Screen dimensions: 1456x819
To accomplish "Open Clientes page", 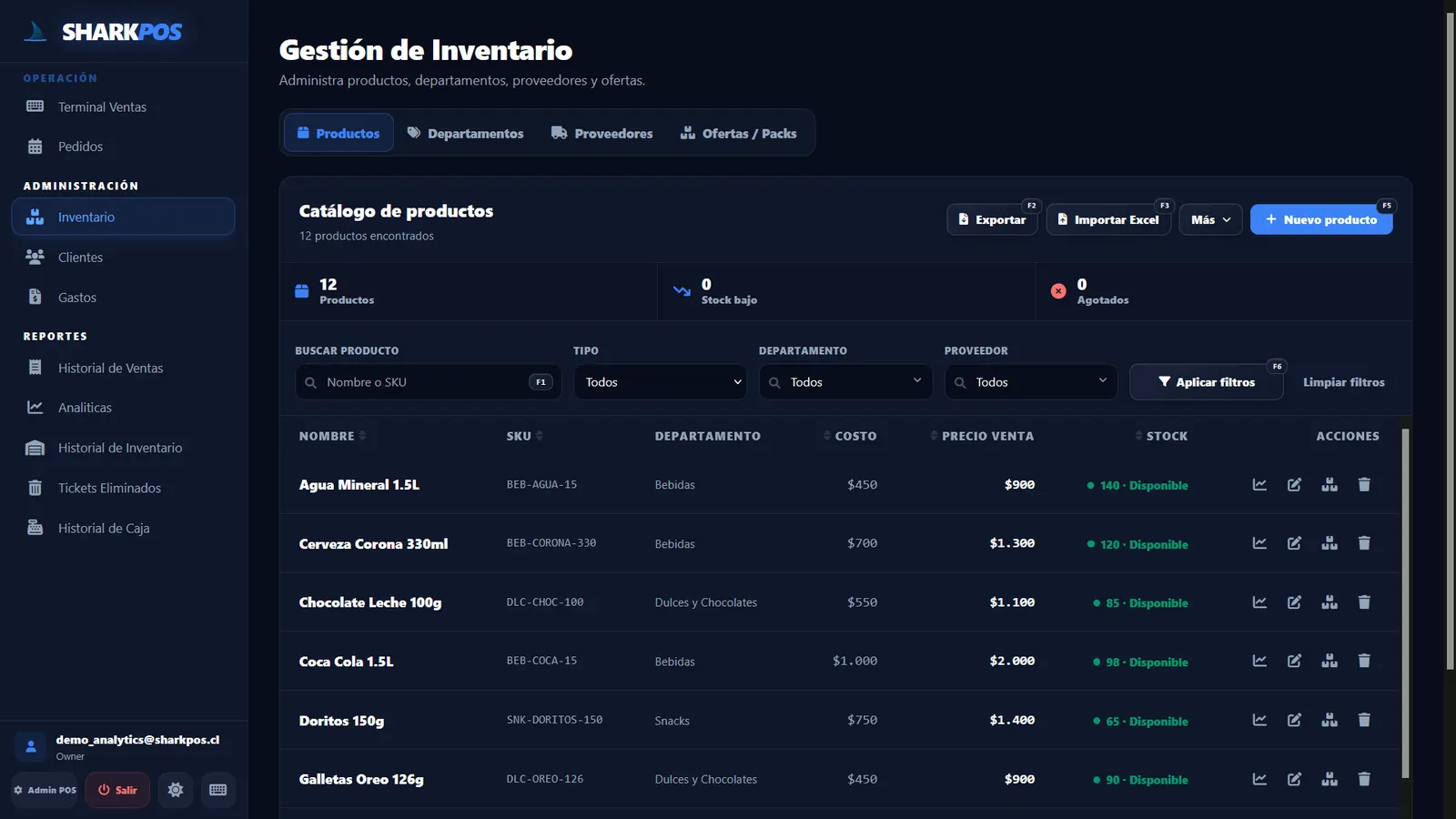I will (x=123, y=258).
